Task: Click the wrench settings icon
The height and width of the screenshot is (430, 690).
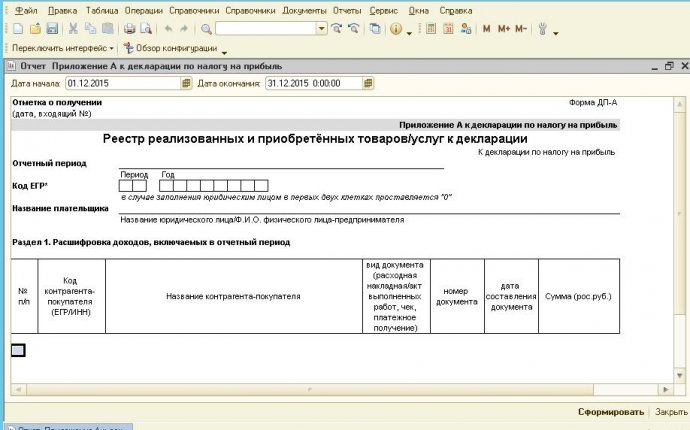Action: [543, 29]
